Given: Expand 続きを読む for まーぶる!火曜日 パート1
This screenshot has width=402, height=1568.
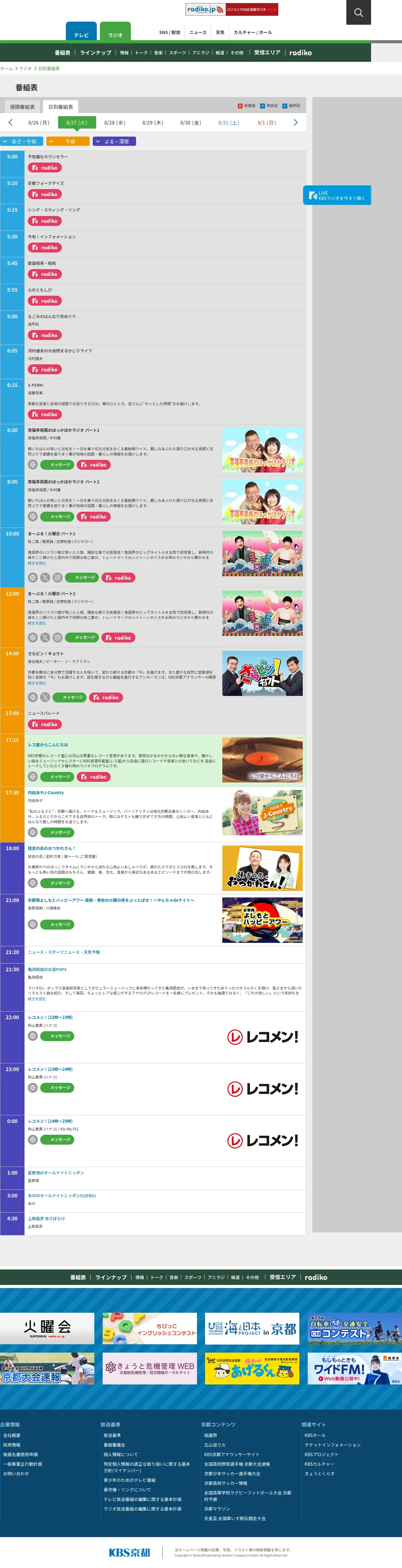Looking at the screenshot, I should [36, 564].
